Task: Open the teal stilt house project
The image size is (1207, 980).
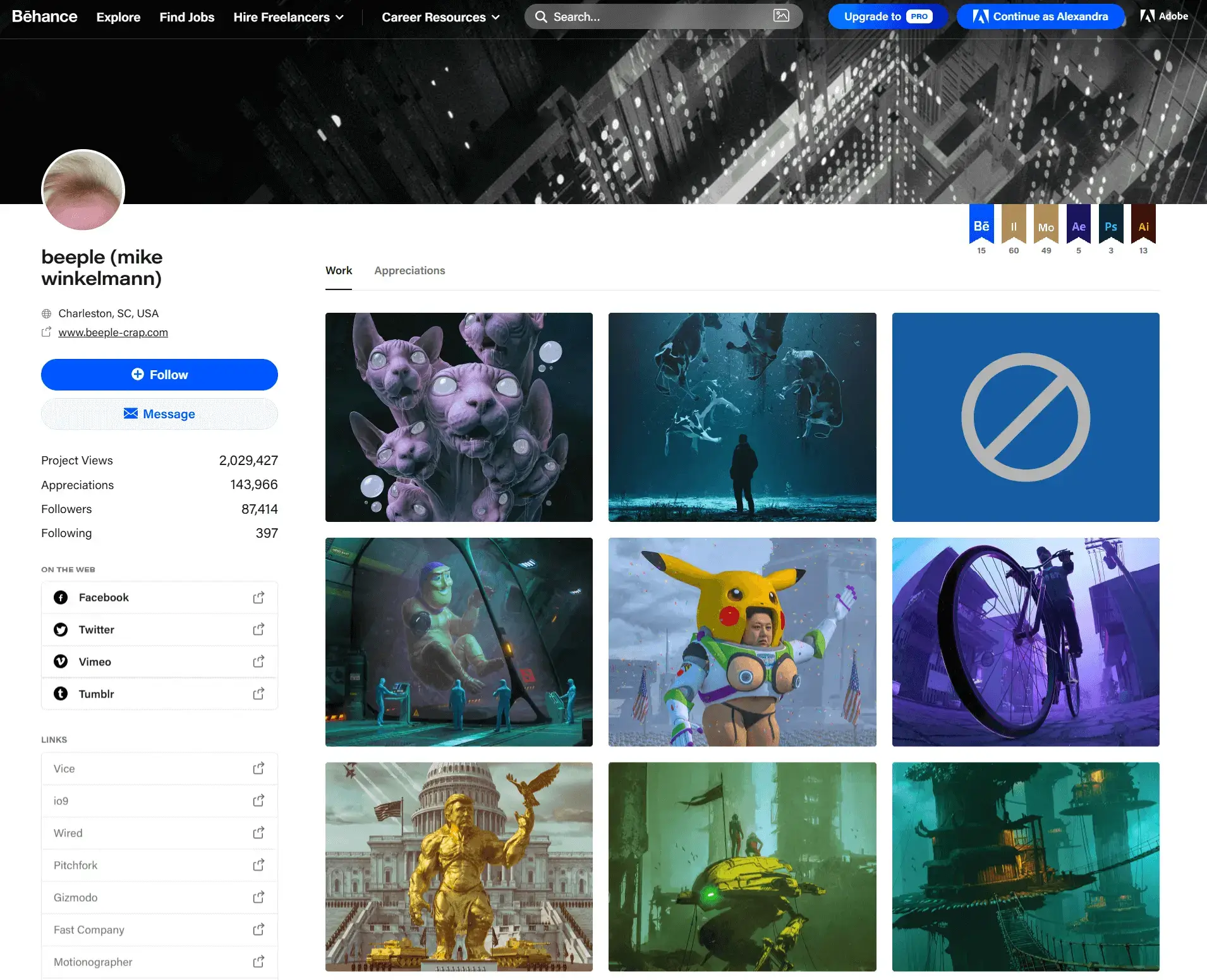Action: pyautogui.click(x=1026, y=867)
